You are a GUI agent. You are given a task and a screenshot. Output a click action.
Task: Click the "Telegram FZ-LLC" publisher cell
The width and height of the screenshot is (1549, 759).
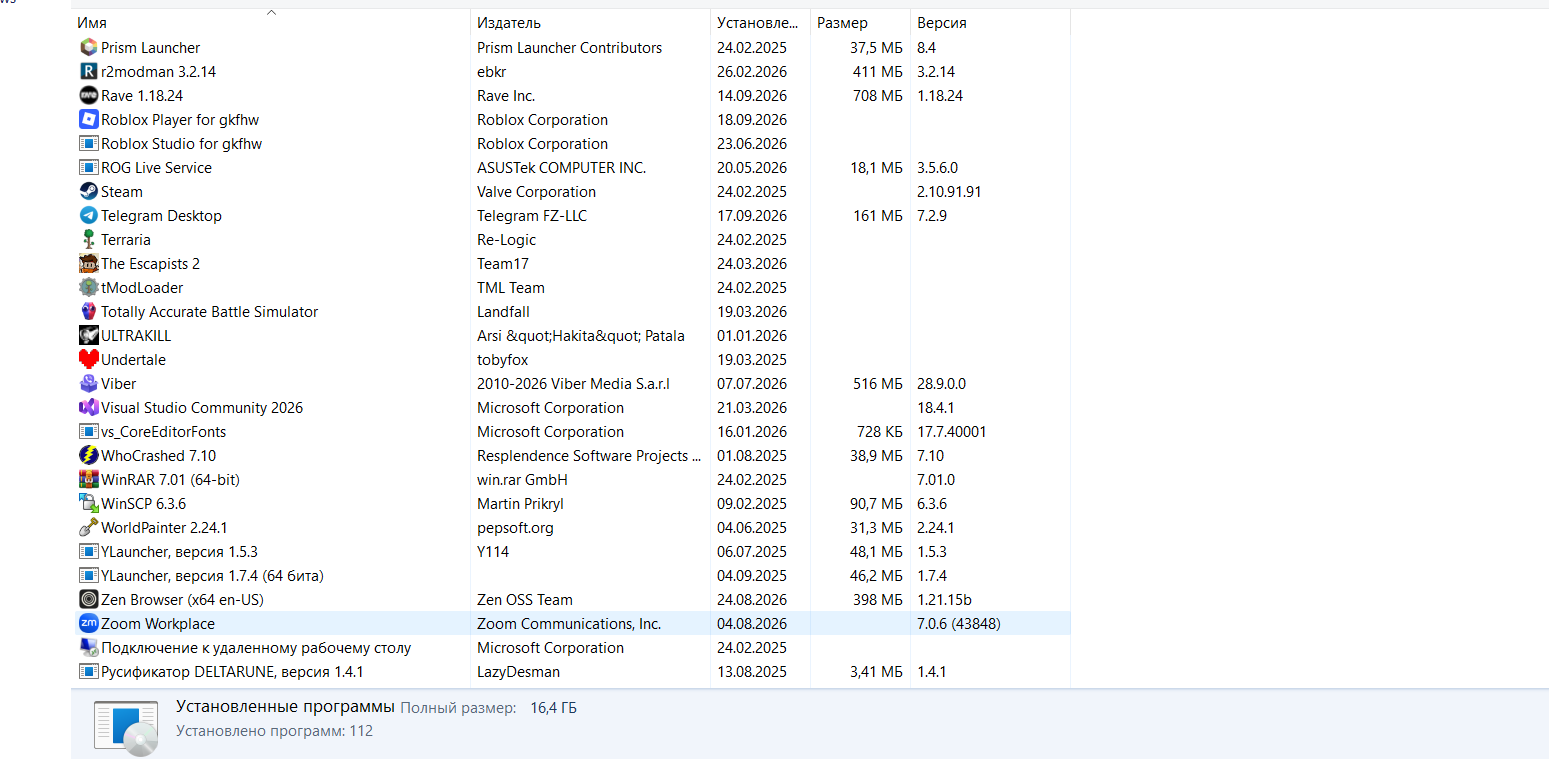532,215
